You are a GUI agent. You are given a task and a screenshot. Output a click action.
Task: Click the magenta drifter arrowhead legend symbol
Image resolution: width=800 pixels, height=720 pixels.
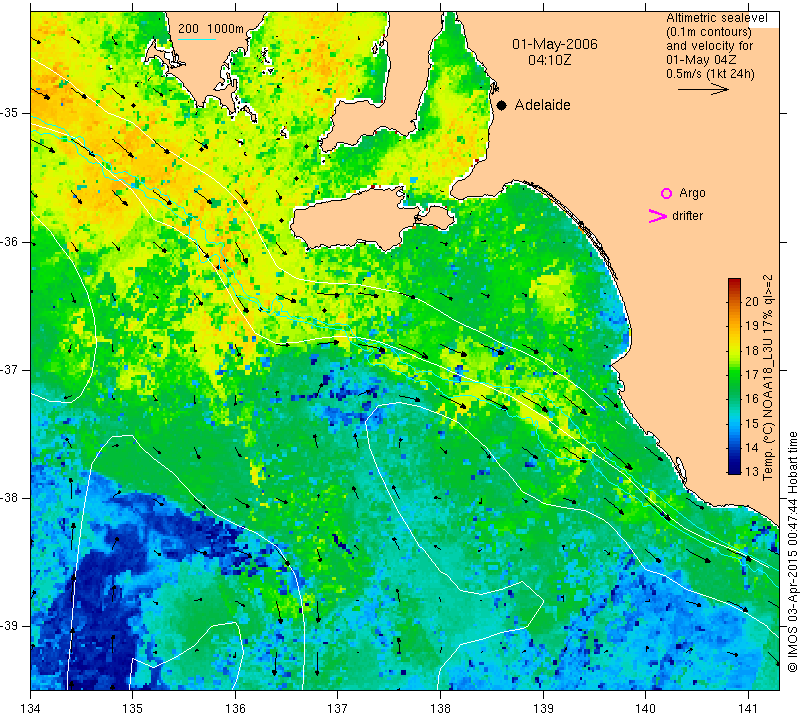tap(658, 216)
